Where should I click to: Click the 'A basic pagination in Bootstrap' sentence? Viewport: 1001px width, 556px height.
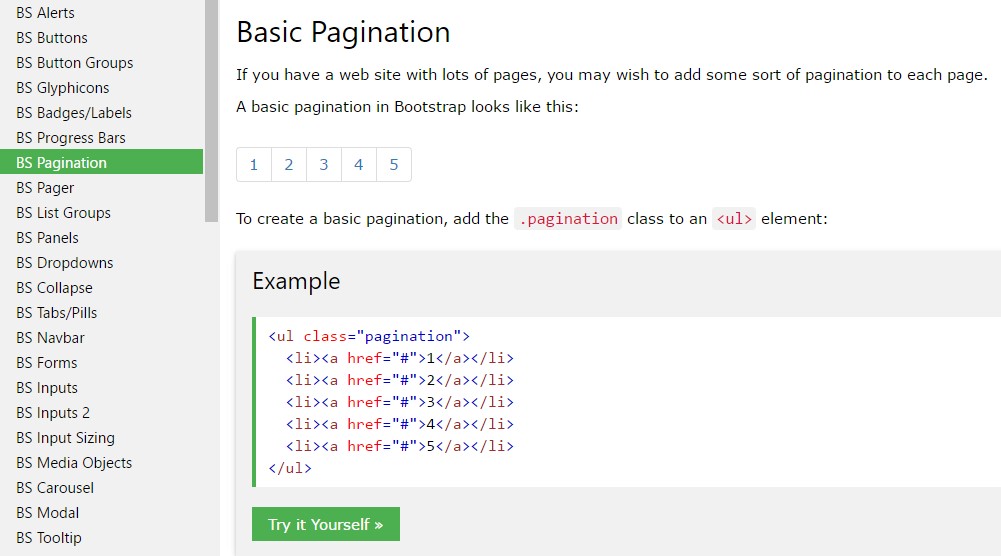pyautogui.click(x=407, y=107)
